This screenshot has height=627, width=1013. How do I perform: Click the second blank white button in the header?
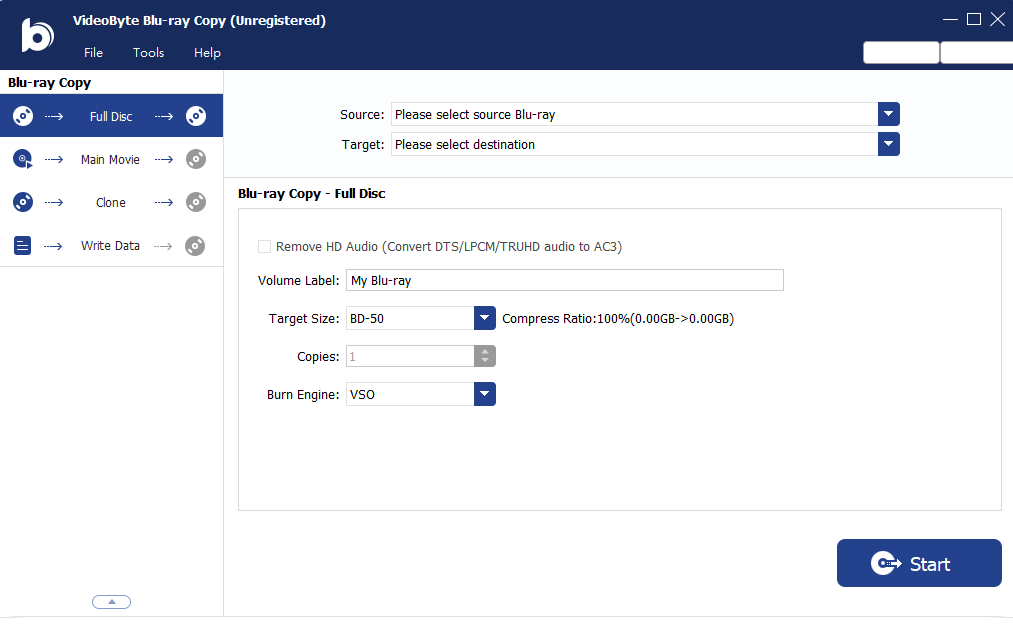[x=977, y=52]
